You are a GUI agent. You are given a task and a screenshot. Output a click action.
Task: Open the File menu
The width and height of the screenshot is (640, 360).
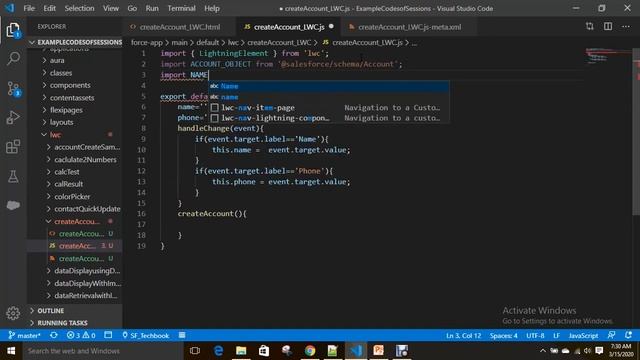(29, 8)
